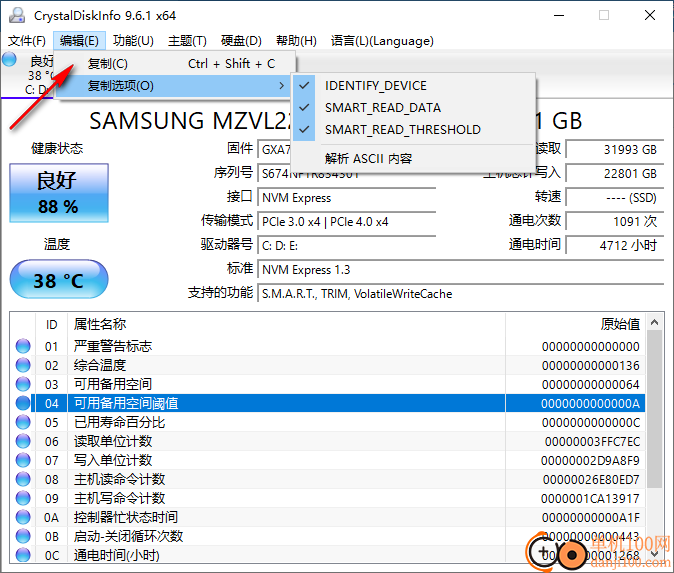Image resolution: width=674 pixels, height=573 pixels.
Task: Select row 02 综合温度
Action: point(328,365)
